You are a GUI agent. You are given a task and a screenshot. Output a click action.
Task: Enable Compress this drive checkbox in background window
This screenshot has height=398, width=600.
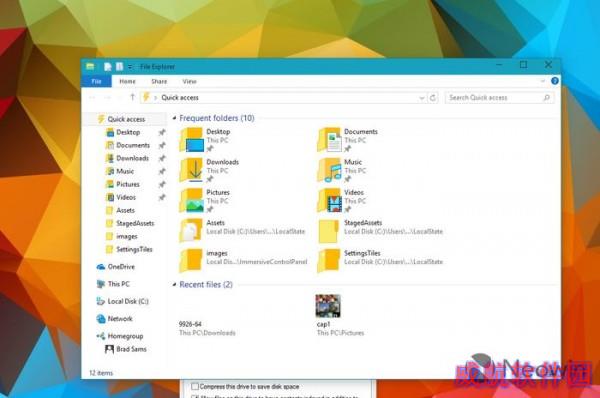point(195,386)
